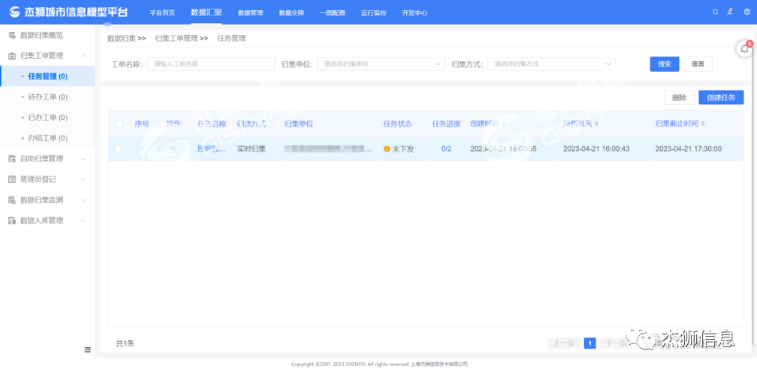Focus the 工单名称 input field
The image size is (757, 374).
pyautogui.click(x=211, y=64)
